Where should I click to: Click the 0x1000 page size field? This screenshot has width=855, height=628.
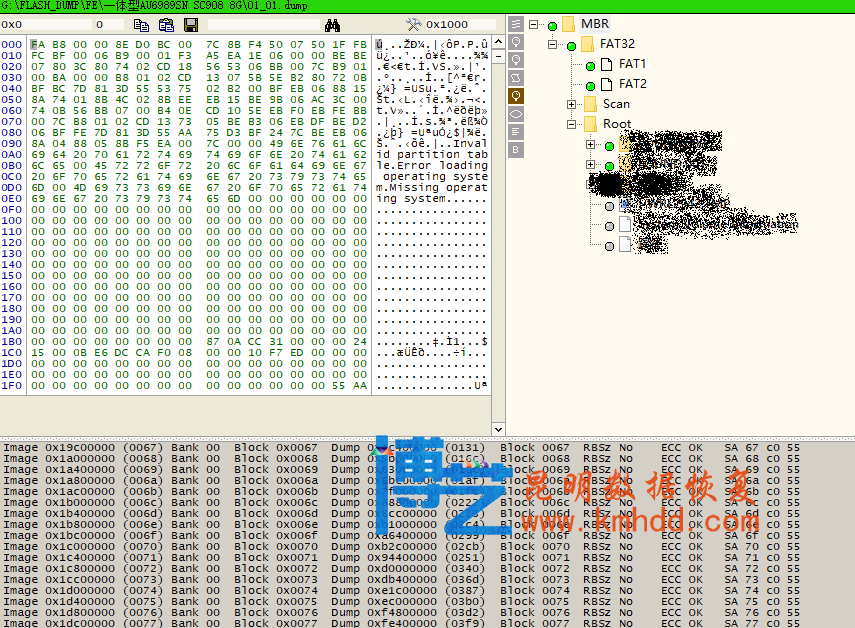458,24
